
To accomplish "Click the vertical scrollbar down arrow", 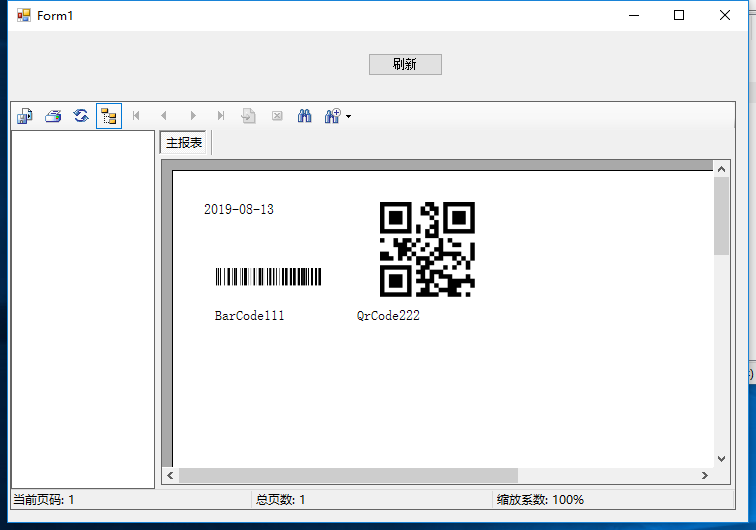I will click(x=721, y=459).
